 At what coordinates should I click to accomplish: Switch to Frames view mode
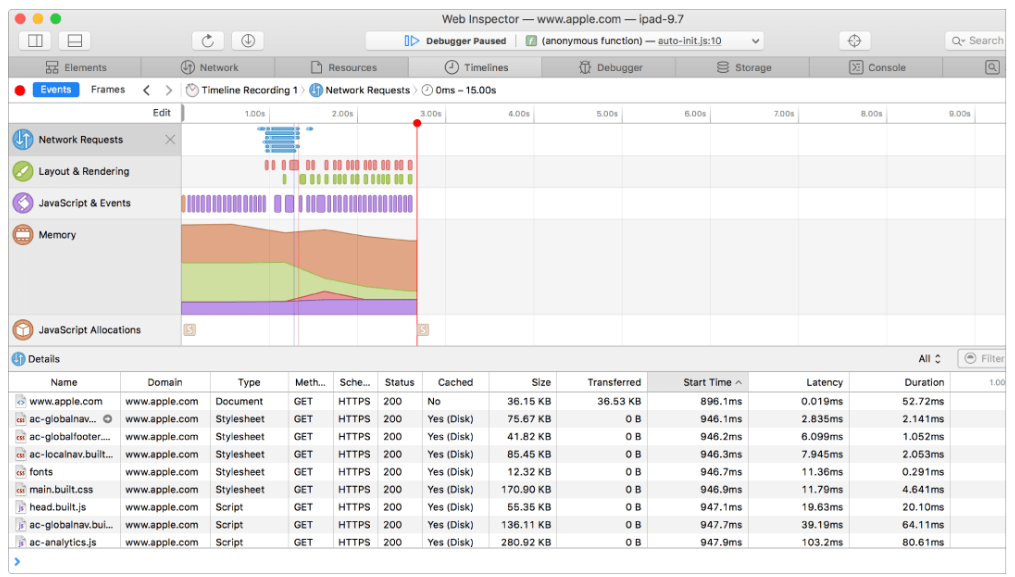pyautogui.click(x=107, y=89)
